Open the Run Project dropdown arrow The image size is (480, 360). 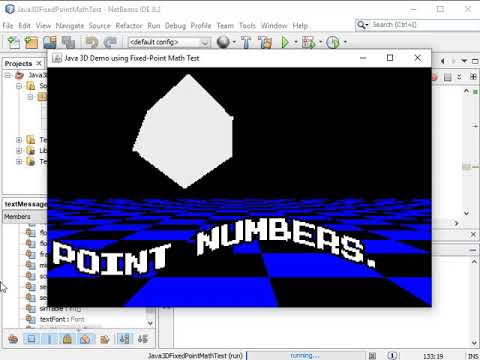[x=296, y=42]
